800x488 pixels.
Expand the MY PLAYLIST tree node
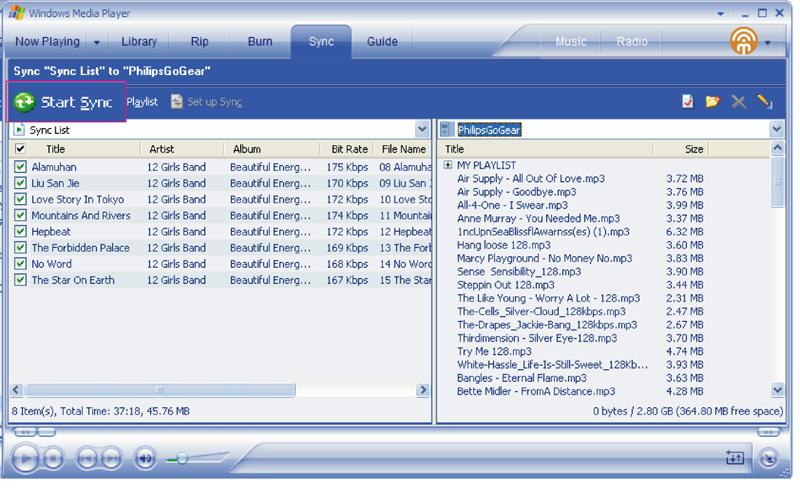447,165
